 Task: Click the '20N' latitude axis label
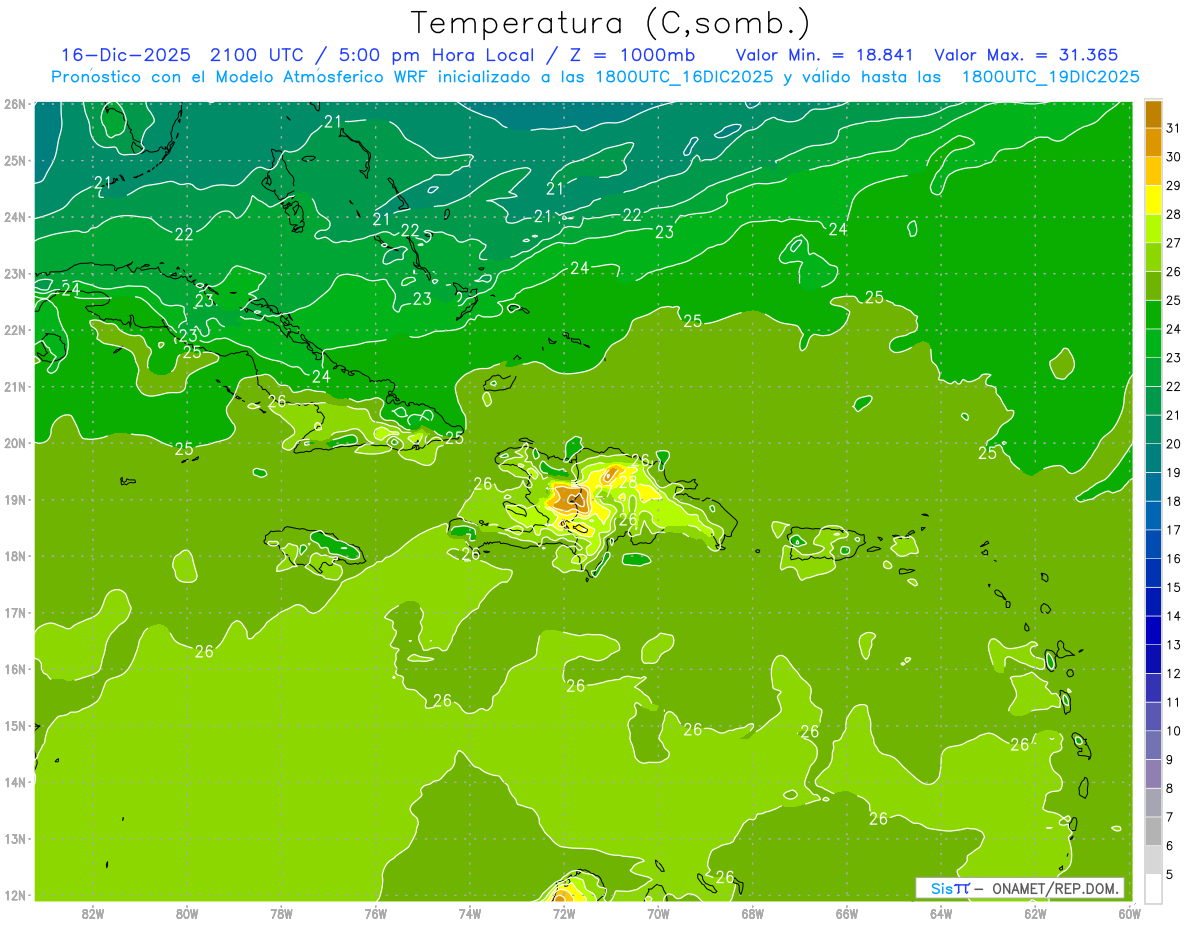pos(15,443)
